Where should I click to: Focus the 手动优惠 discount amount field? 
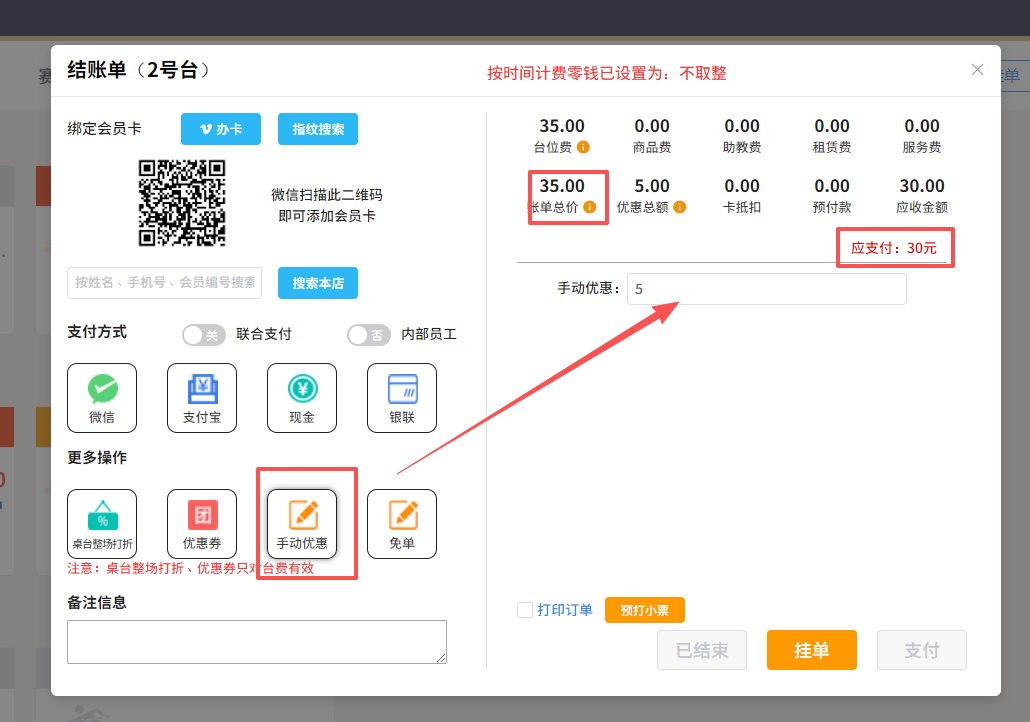[x=766, y=289]
